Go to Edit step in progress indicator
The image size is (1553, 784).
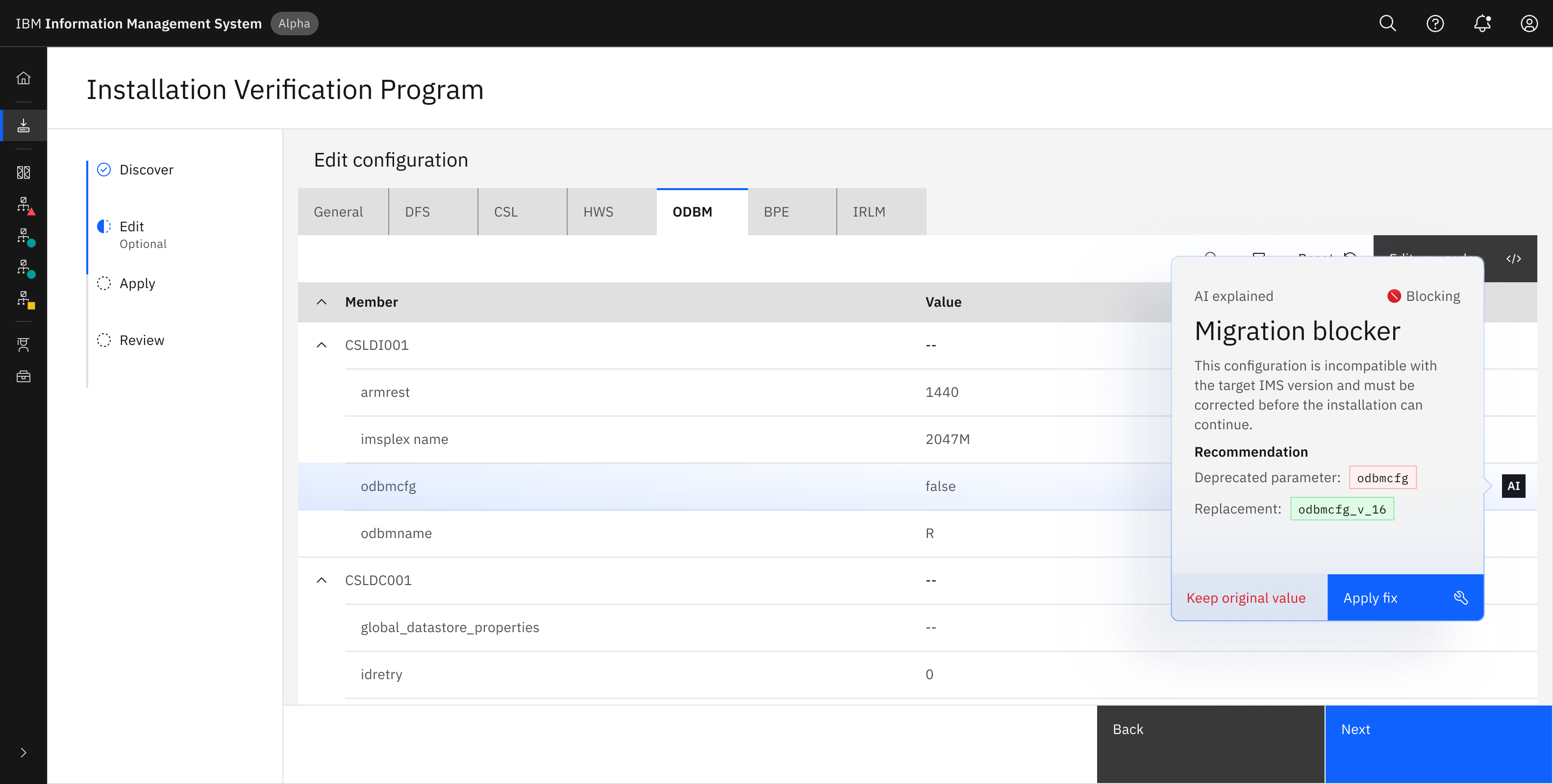pyautogui.click(x=131, y=226)
